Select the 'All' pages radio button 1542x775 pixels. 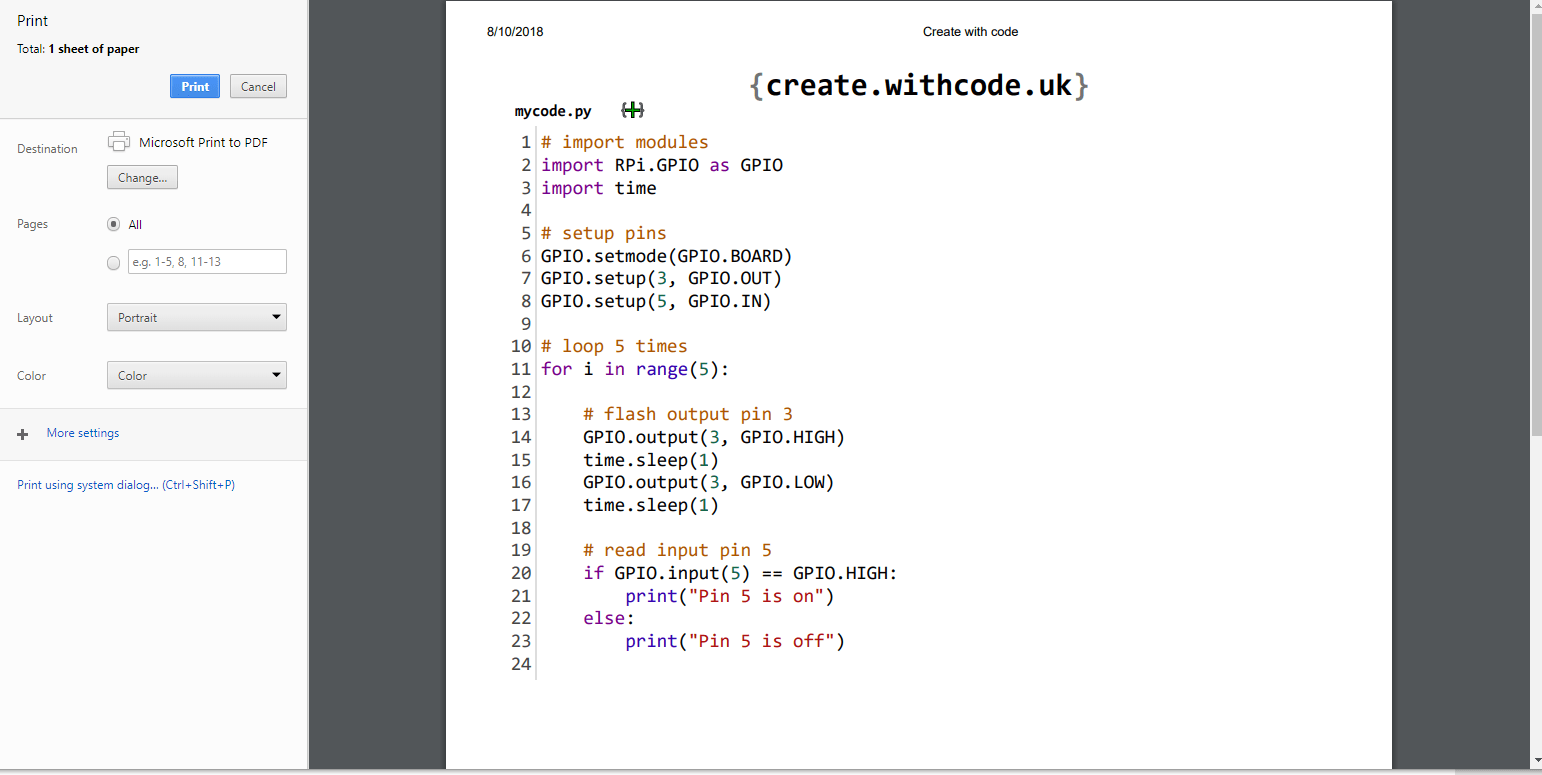(113, 224)
